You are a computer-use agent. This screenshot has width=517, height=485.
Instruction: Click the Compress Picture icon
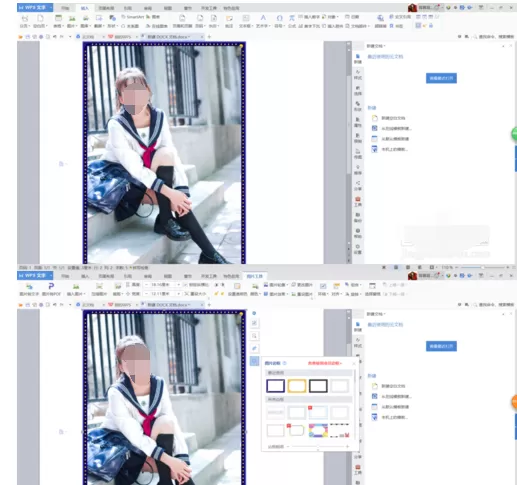point(99,289)
